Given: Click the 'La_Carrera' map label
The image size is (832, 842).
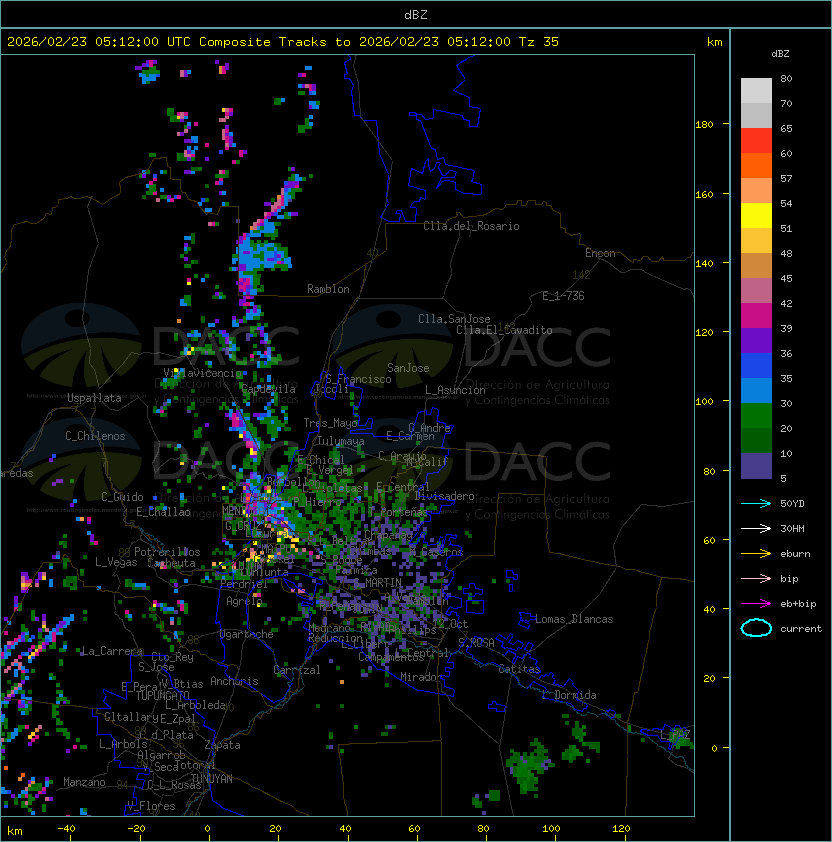Looking at the screenshot, I should 112,651.
